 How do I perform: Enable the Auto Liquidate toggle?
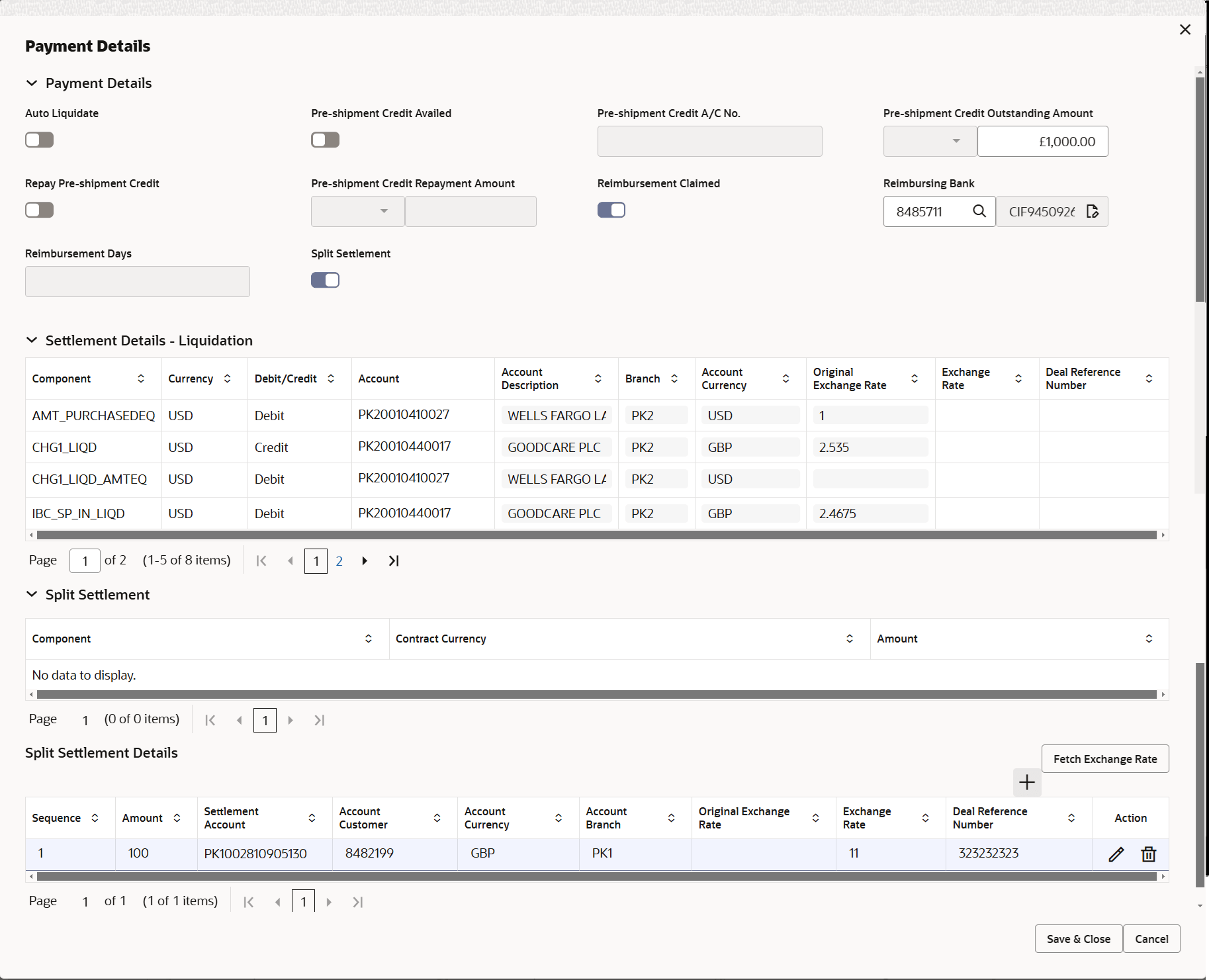pos(39,140)
